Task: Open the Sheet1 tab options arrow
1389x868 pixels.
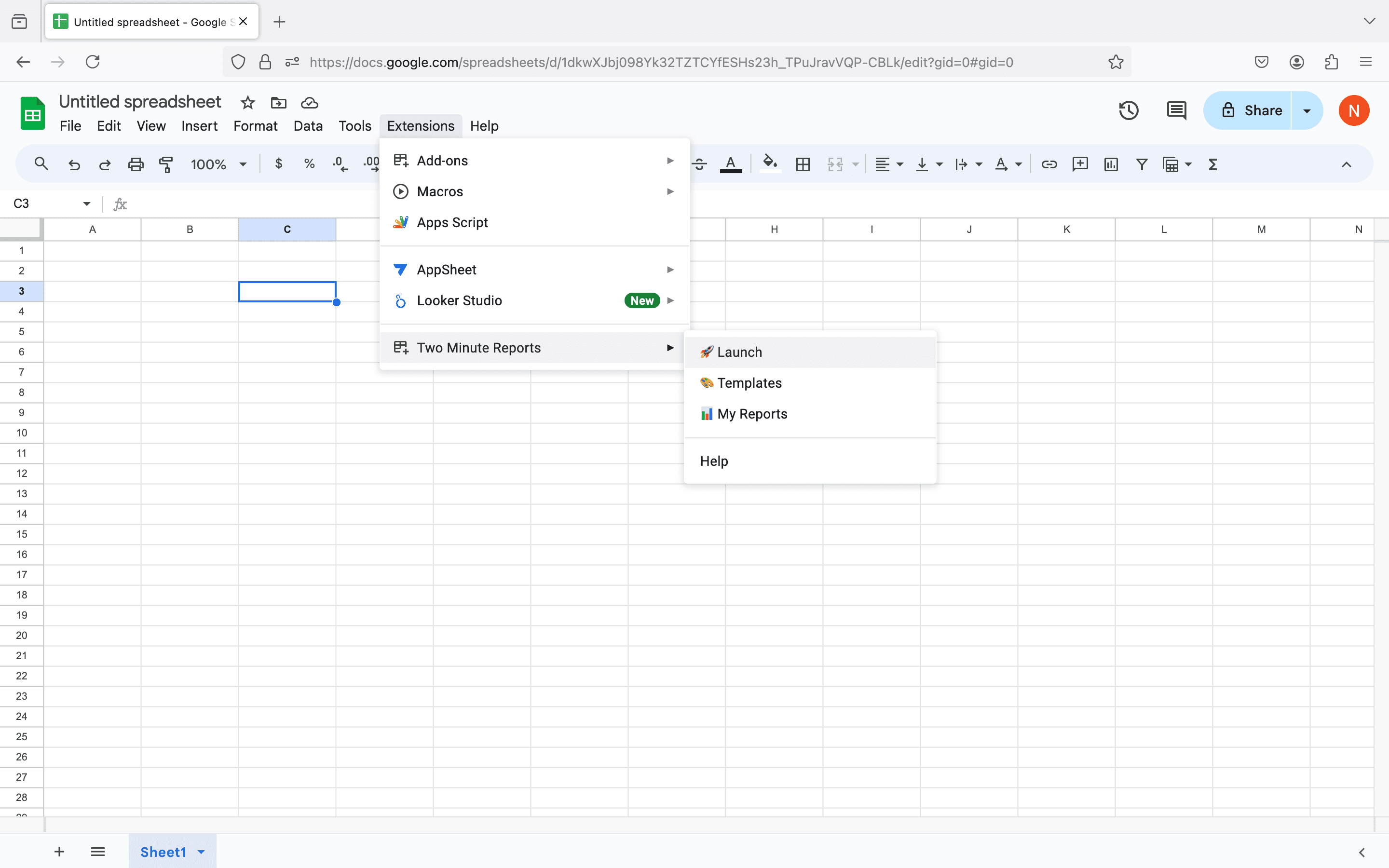Action: click(x=202, y=852)
